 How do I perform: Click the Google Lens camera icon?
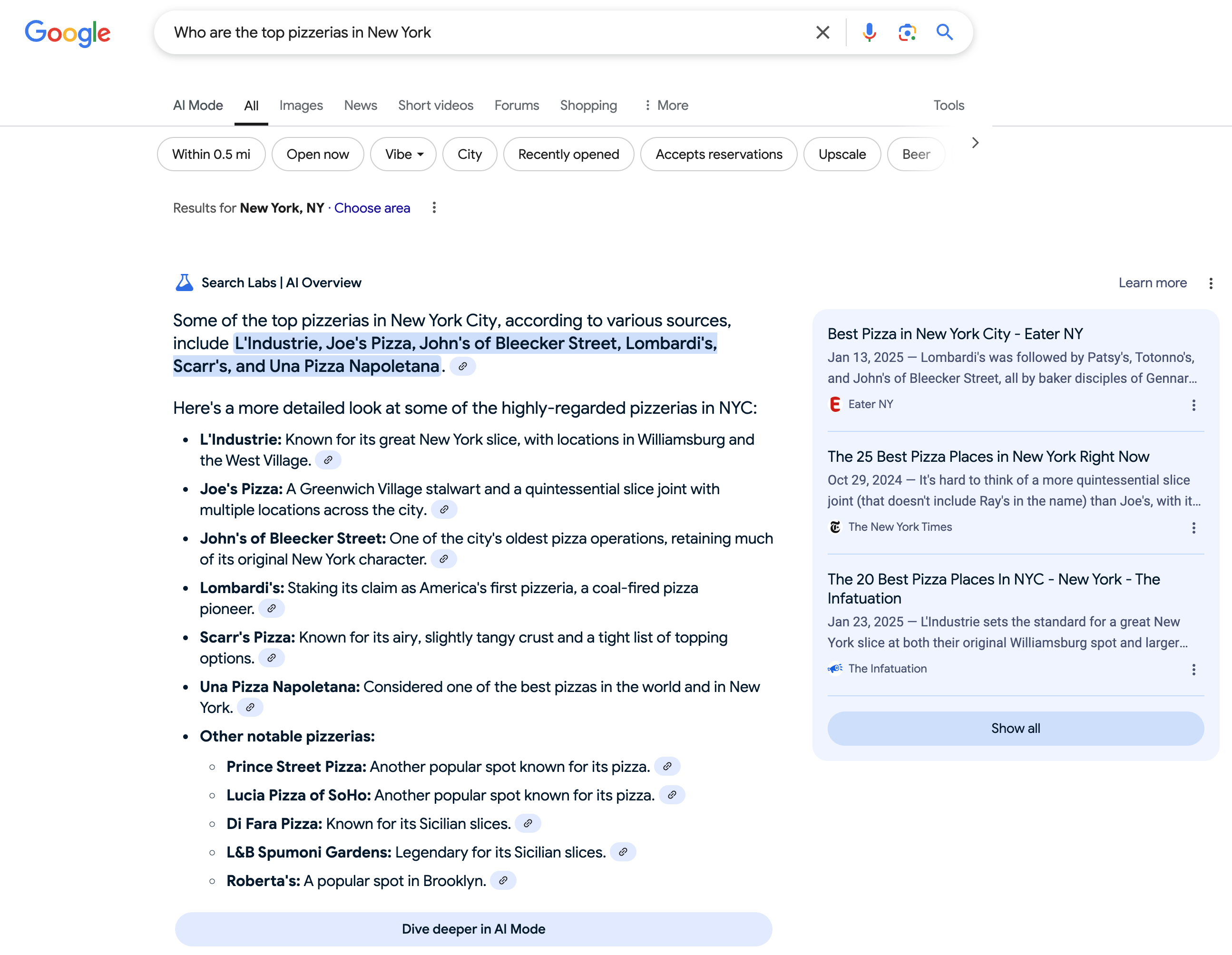click(x=907, y=32)
